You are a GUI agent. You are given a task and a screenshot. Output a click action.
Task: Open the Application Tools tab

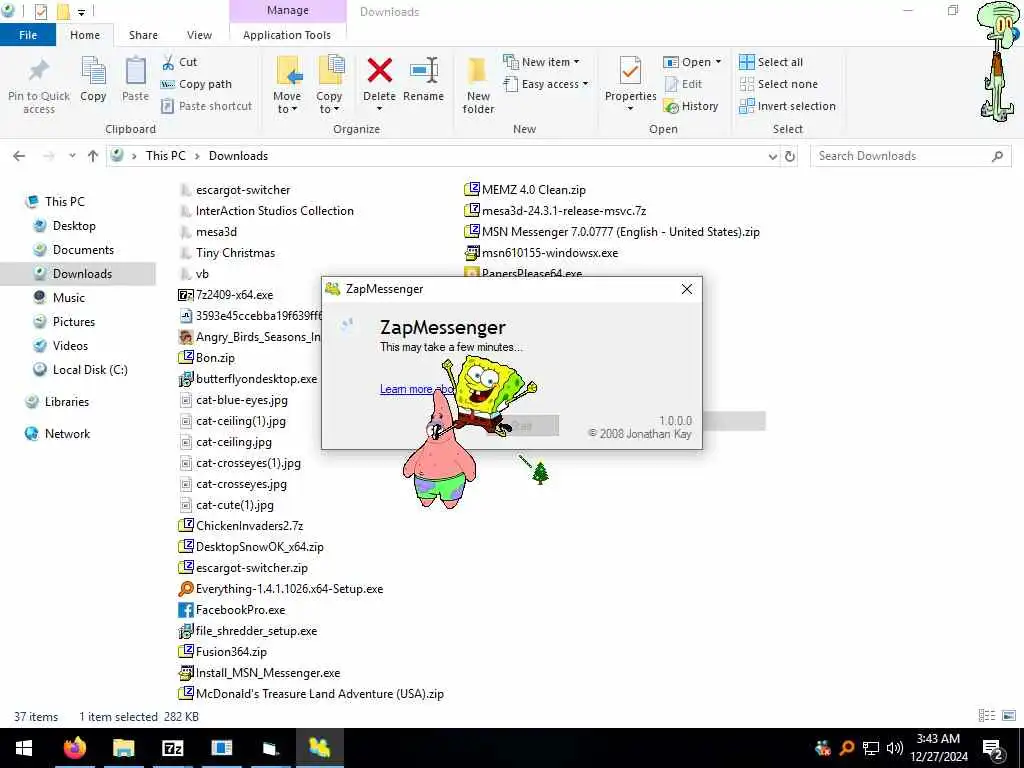(x=287, y=35)
